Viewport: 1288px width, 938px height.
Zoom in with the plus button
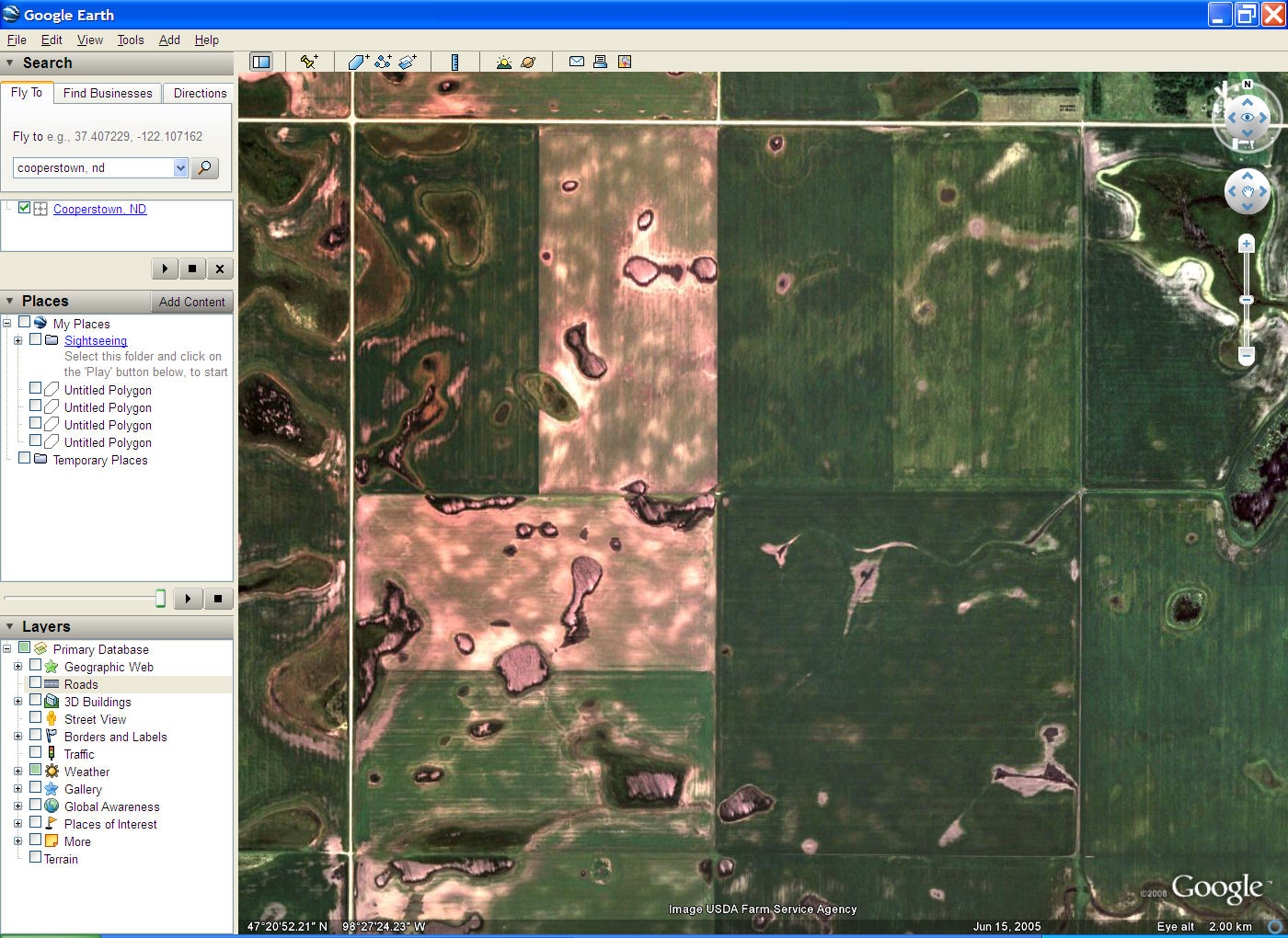[1247, 244]
